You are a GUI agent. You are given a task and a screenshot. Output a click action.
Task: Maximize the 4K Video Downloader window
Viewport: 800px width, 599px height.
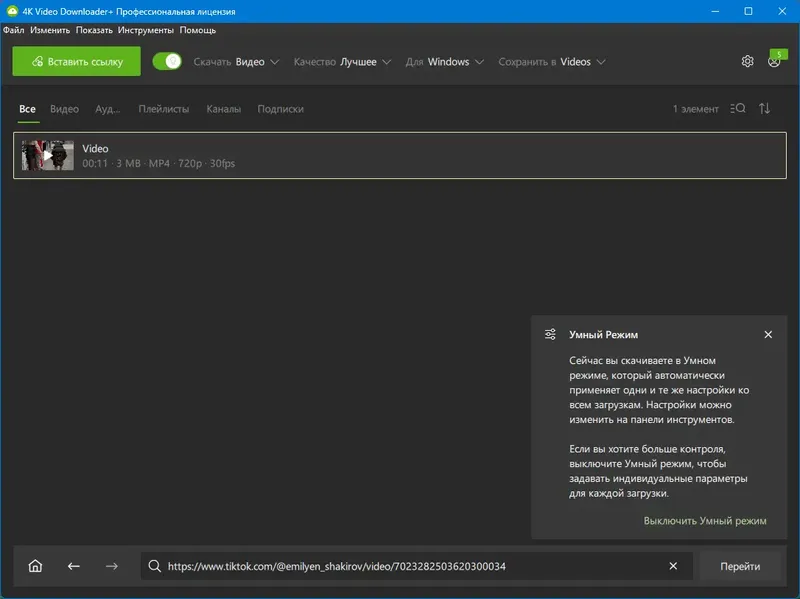click(x=748, y=11)
